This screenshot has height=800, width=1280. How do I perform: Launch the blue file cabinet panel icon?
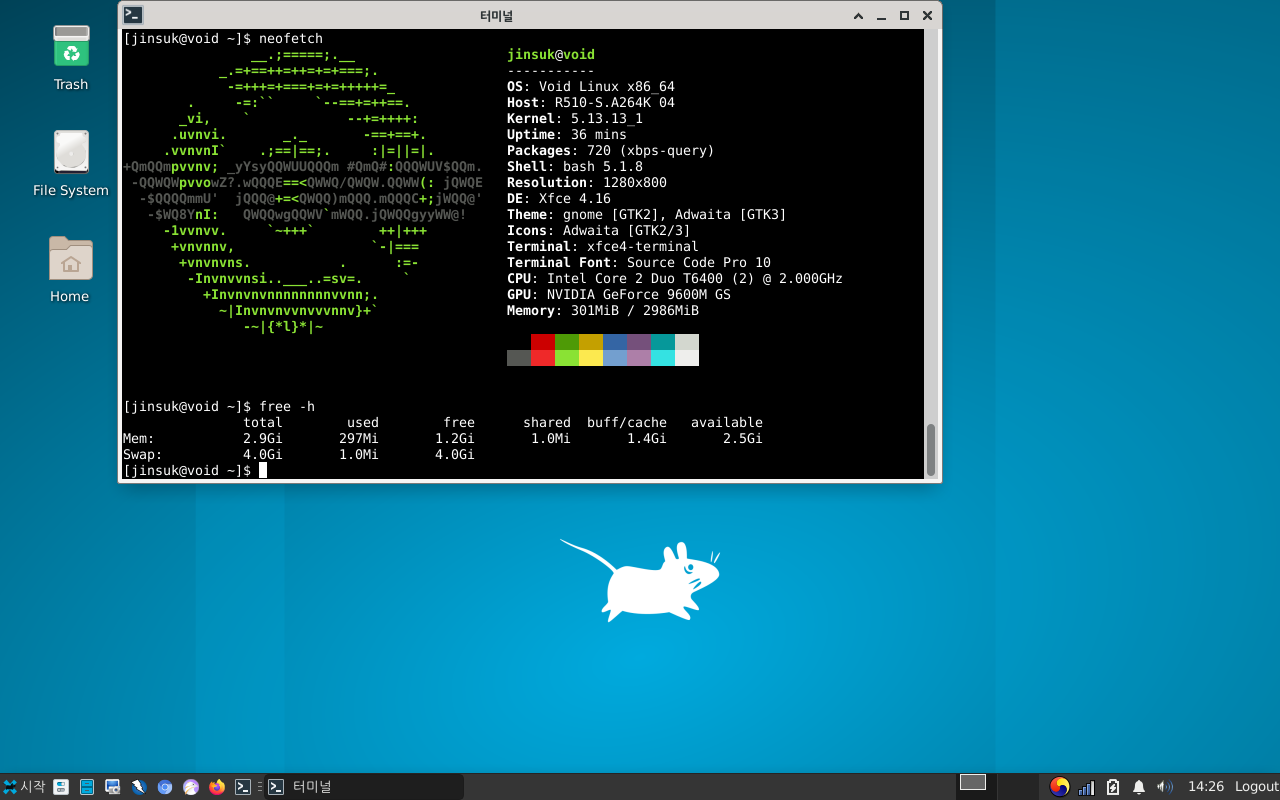coord(87,787)
